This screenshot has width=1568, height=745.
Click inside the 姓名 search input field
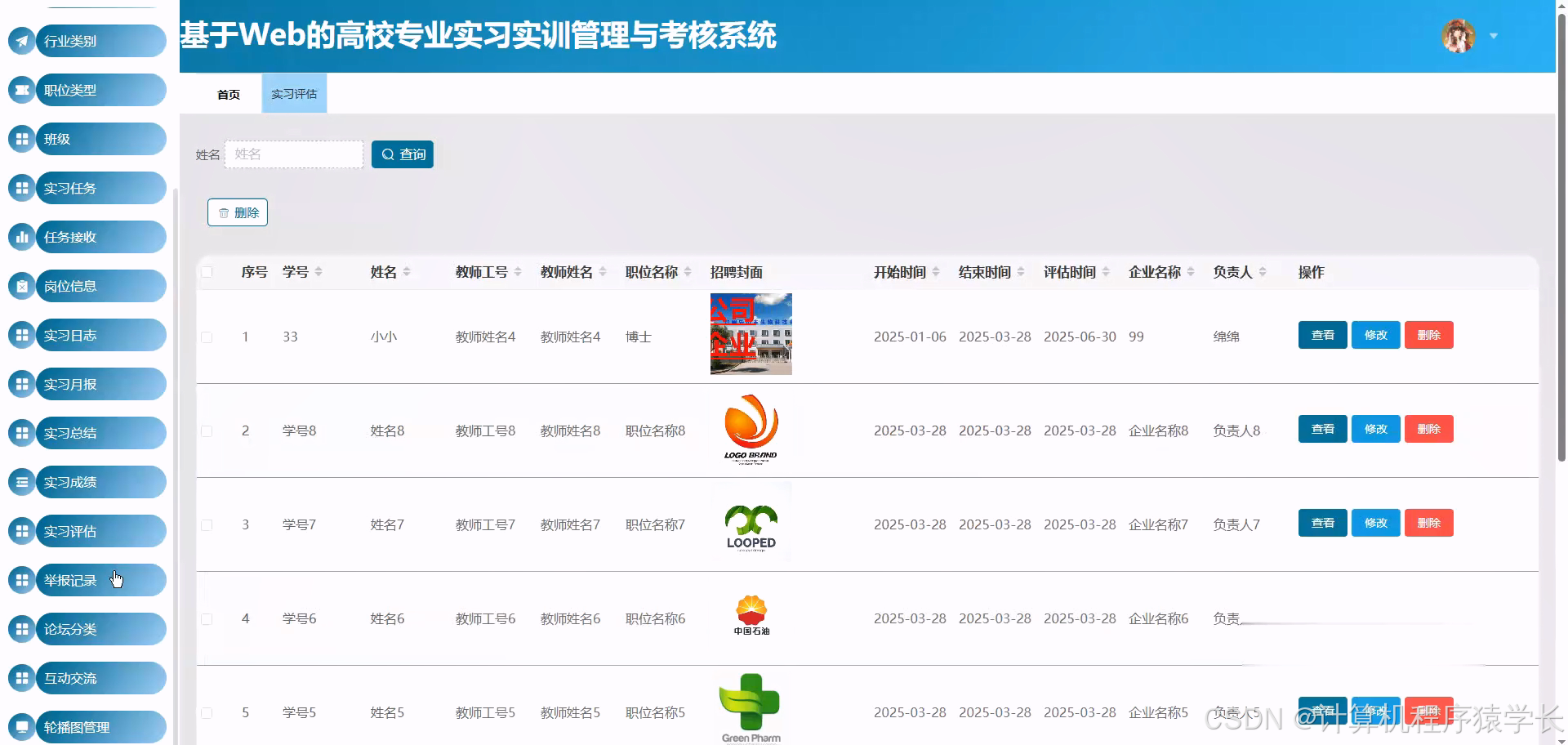pos(294,154)
